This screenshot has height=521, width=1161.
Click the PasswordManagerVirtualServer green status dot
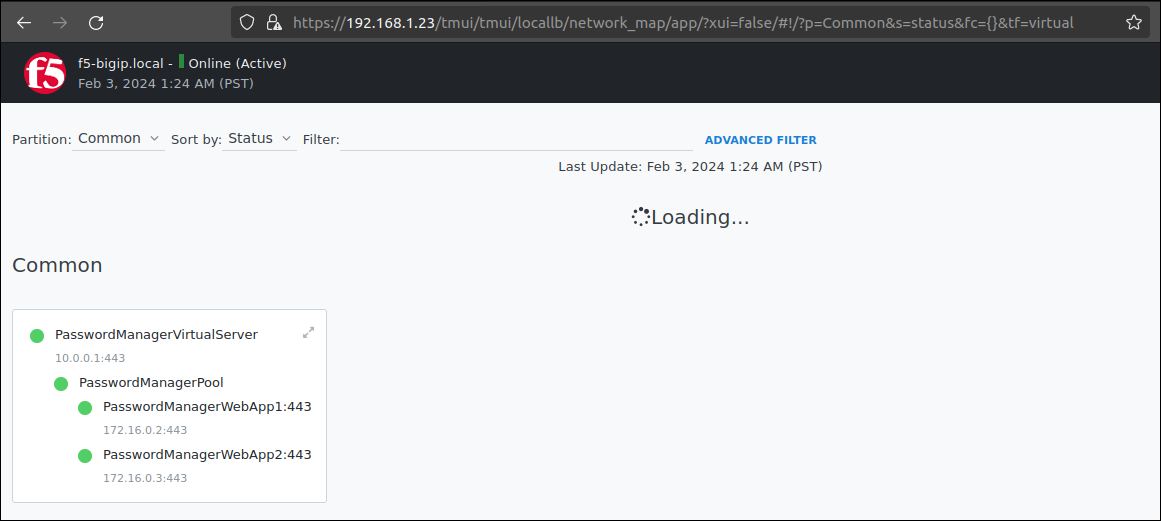(x=38, y=336)
